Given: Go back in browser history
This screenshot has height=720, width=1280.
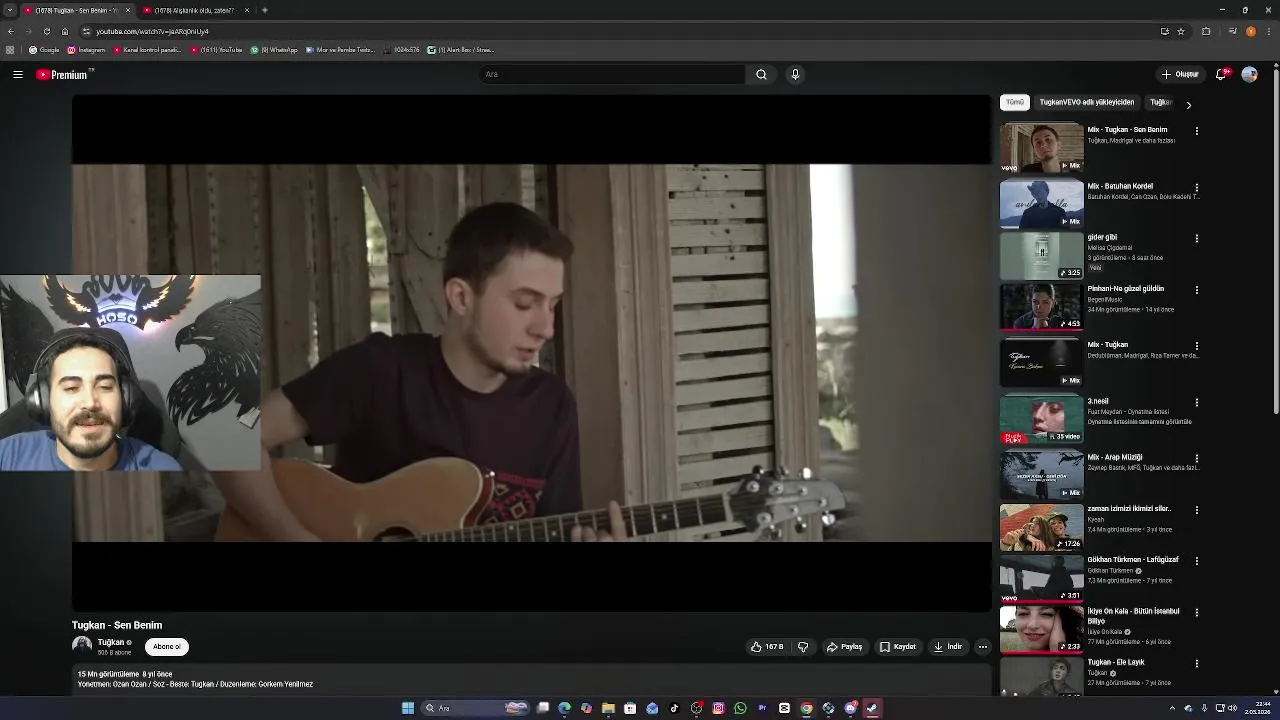Looking at the screenshot, I should coord(10,31).
